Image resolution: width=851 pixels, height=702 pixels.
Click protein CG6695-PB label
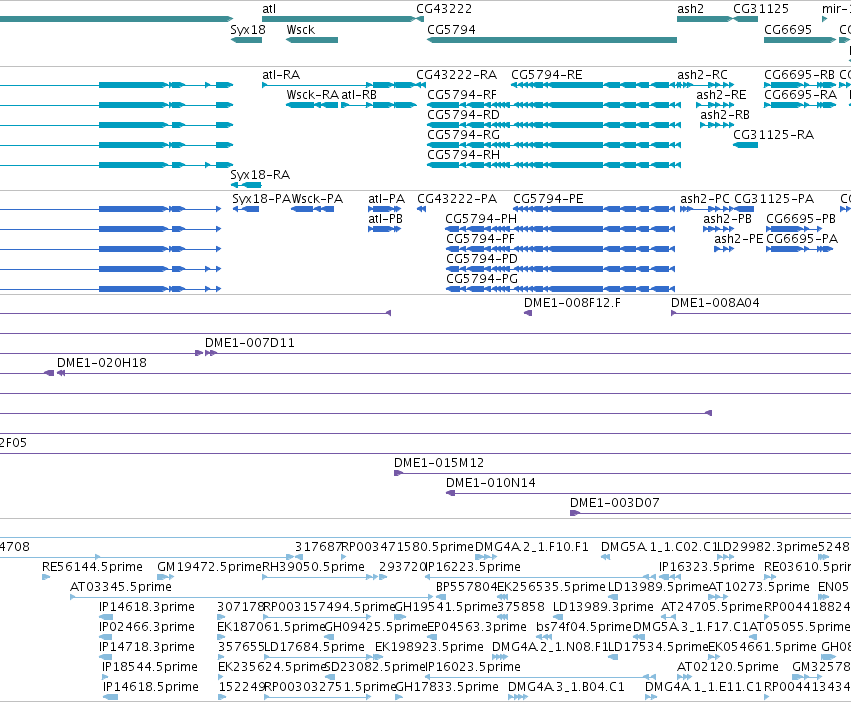click(801, 219)
